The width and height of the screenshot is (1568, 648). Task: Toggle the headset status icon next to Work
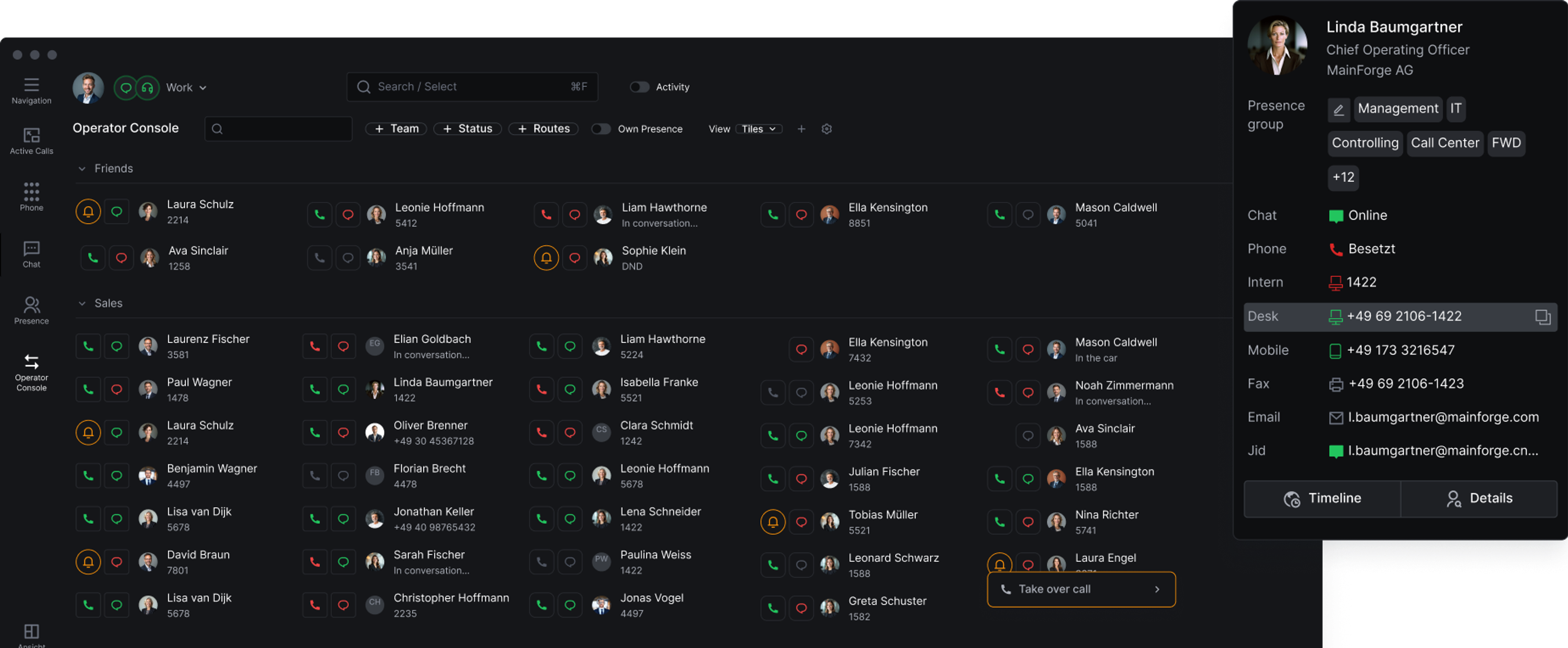(147, 88)
